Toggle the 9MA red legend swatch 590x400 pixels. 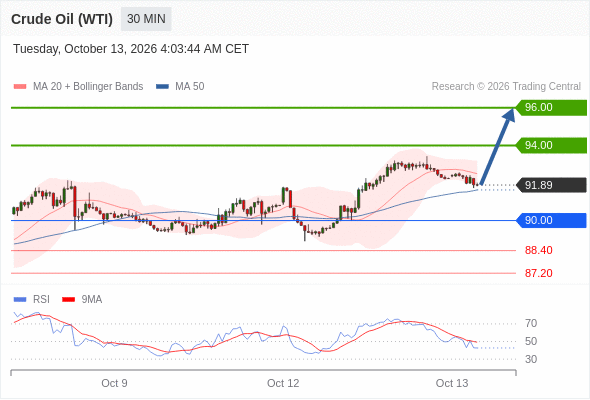tap(68, 300)
